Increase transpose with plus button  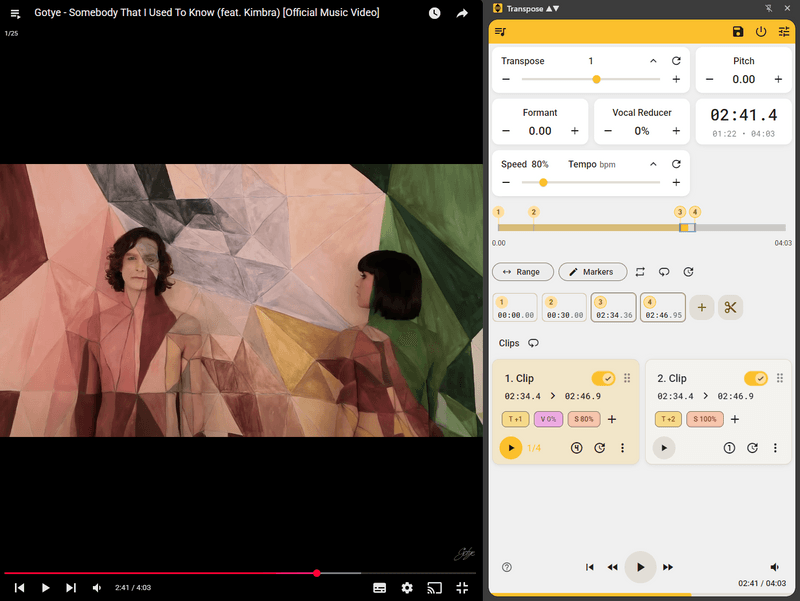[x=676, y=79]
